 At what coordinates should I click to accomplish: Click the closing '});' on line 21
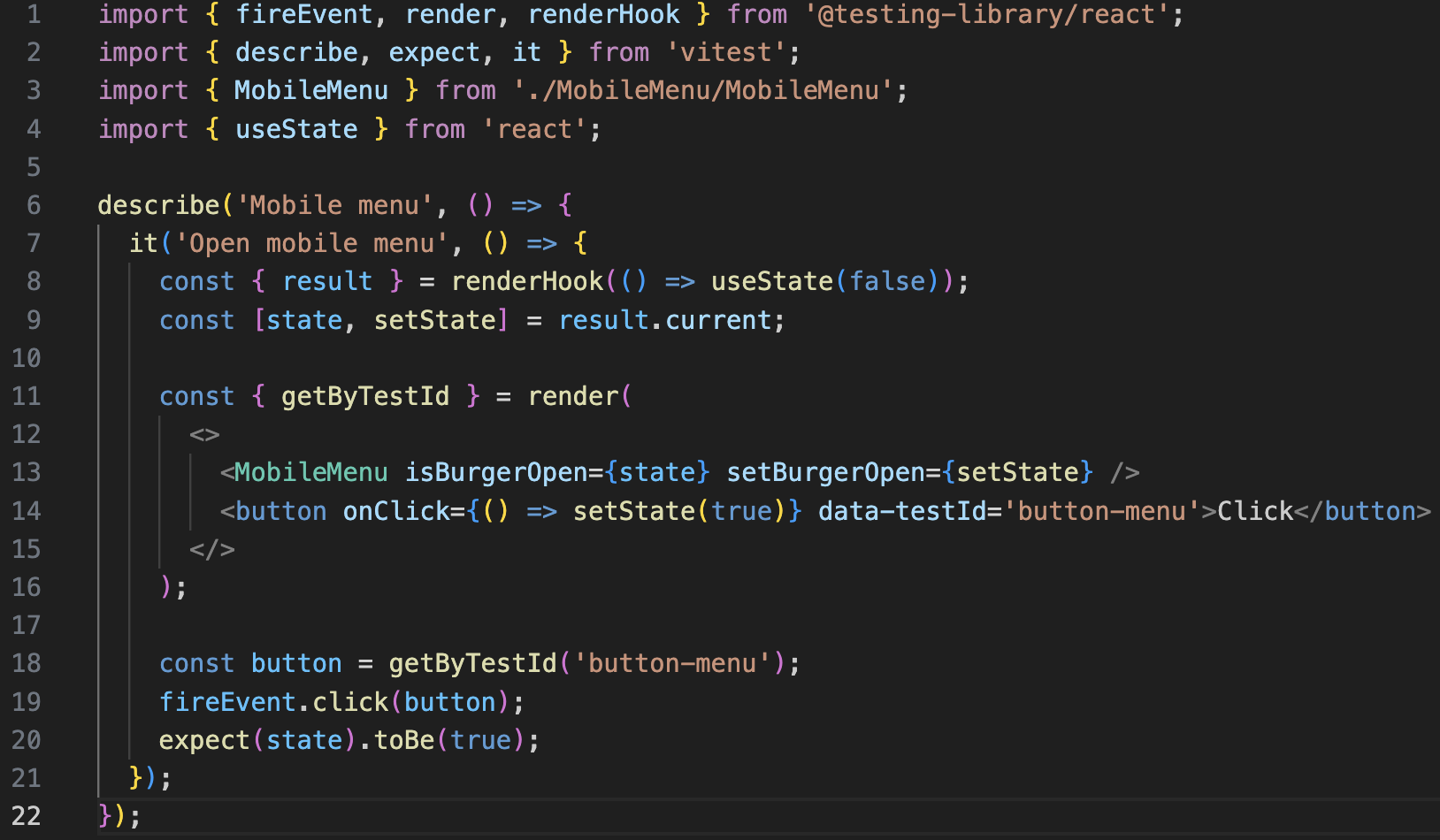(150, 778)
